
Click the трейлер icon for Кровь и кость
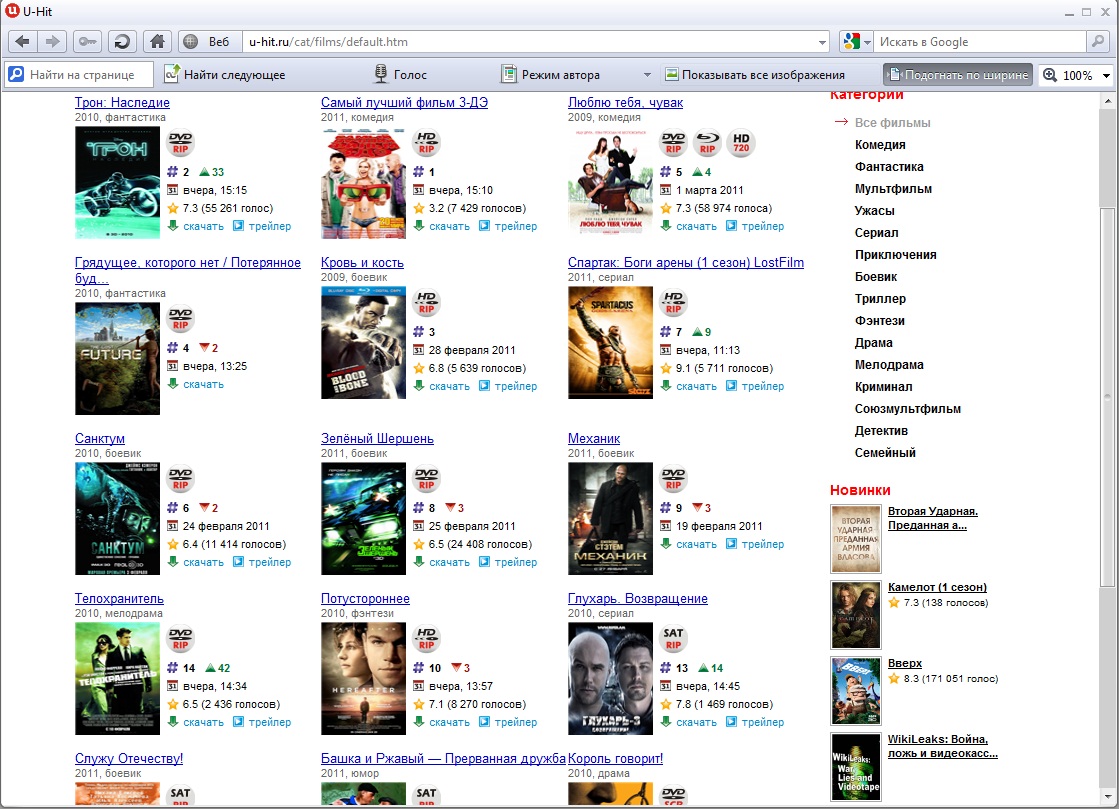pyautogui.click(x=484, y=385)
